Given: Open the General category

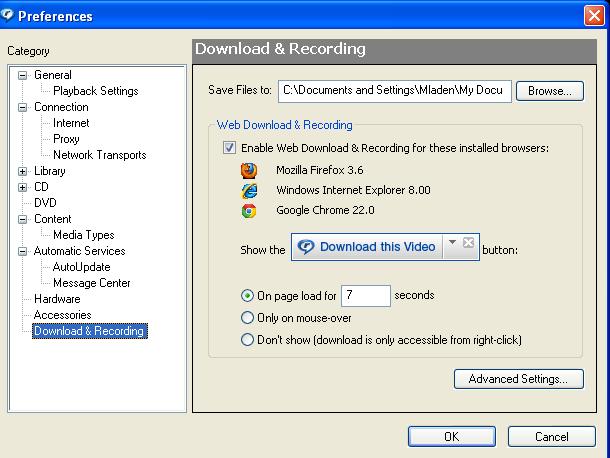Looking at the screenshot, I should pyautogui.click(x=53, y=75).
